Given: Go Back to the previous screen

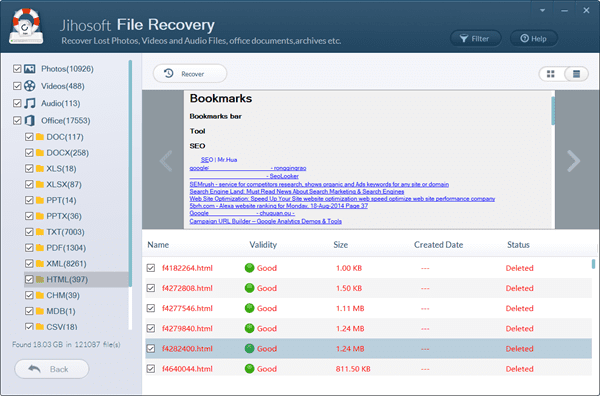Looking at the screenshot, I should [52, 369].
